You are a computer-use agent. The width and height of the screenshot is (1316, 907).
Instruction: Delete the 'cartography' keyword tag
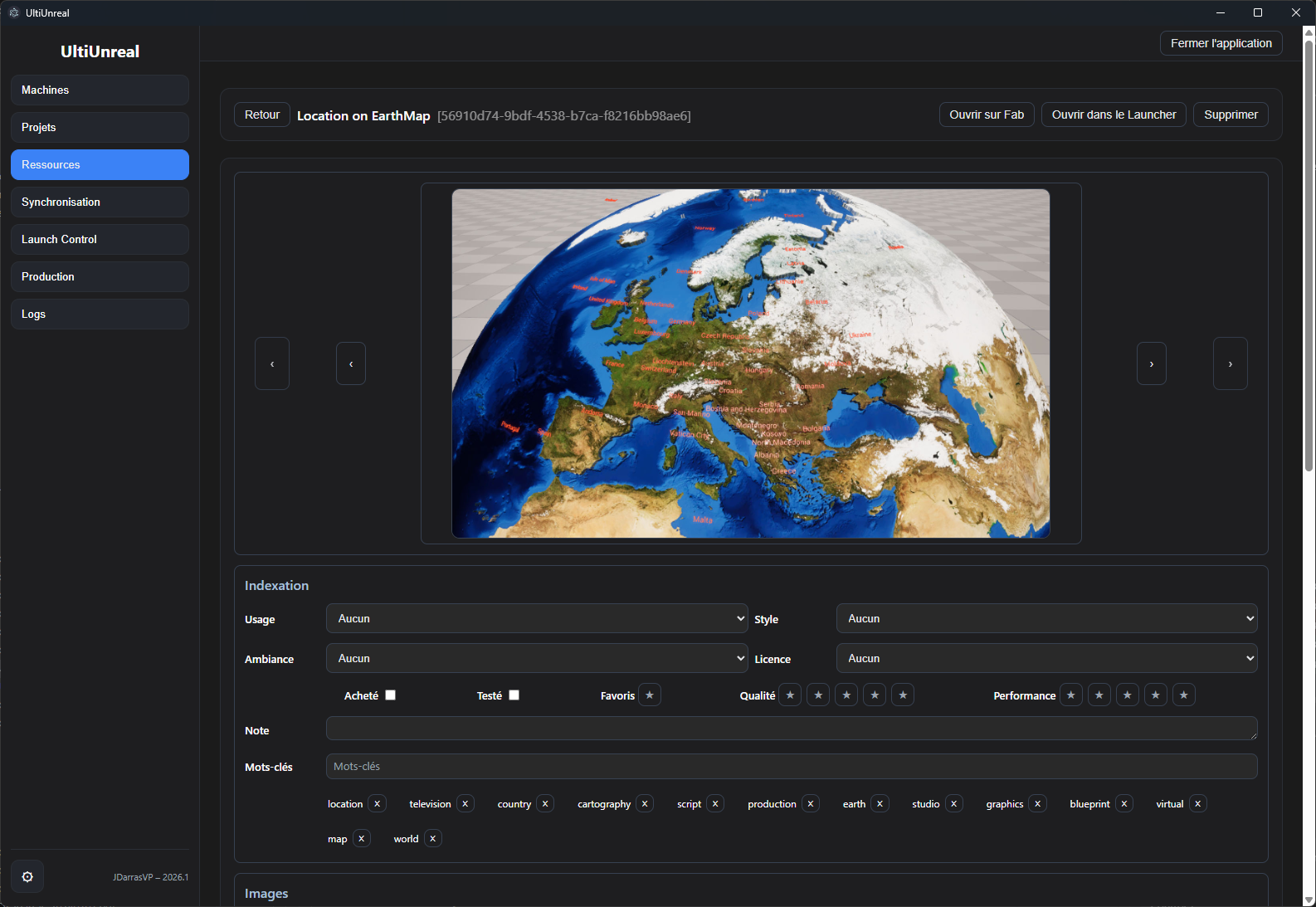645,804
